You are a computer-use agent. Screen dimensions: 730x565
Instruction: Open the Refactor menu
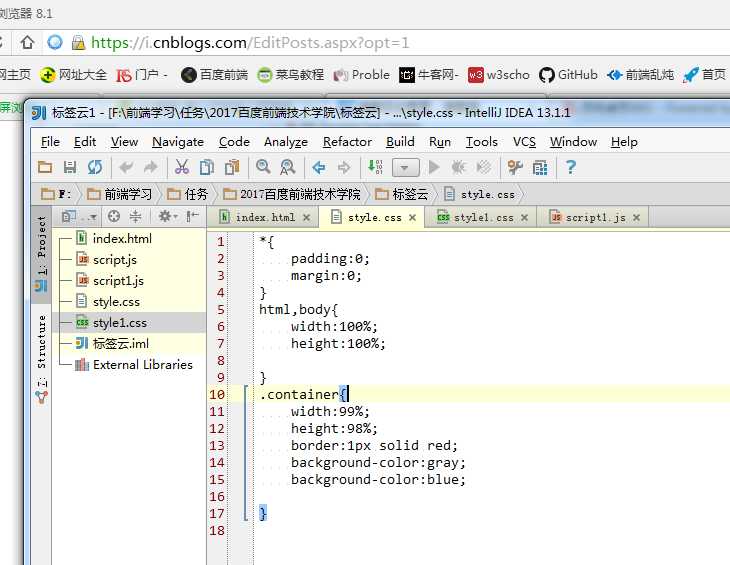(x=347, y=142)
